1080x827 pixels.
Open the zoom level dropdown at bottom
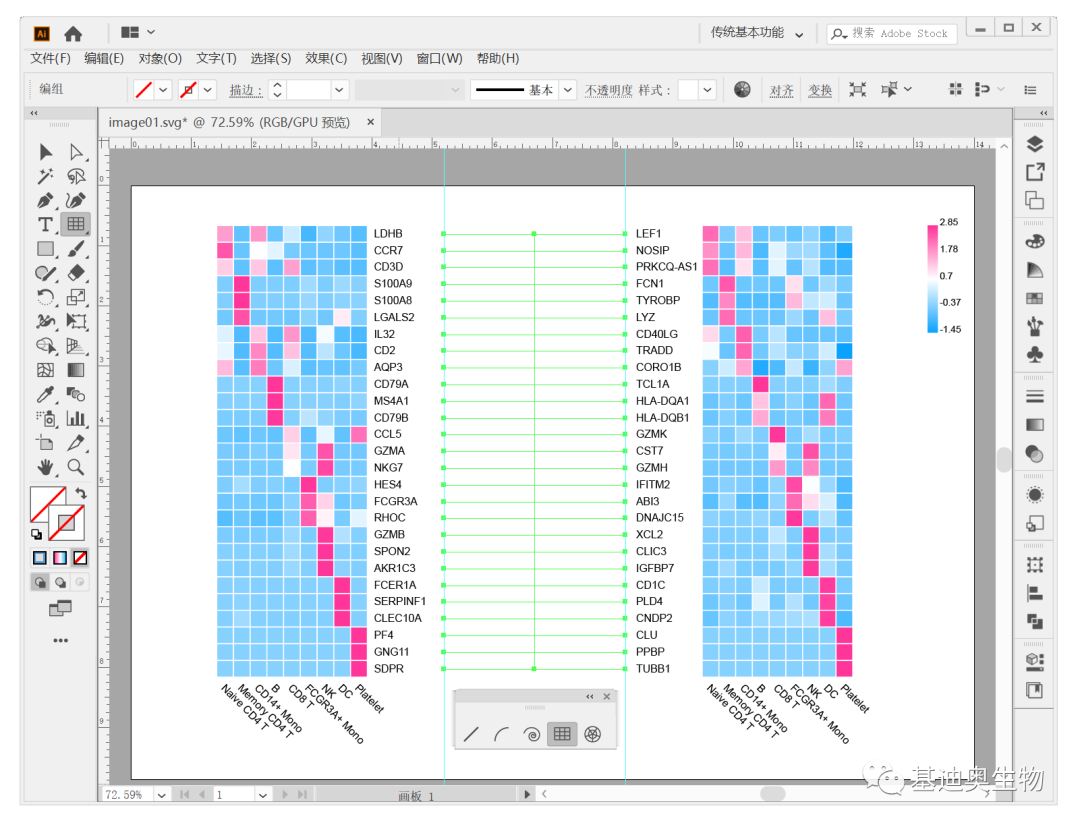pos(161,795)
